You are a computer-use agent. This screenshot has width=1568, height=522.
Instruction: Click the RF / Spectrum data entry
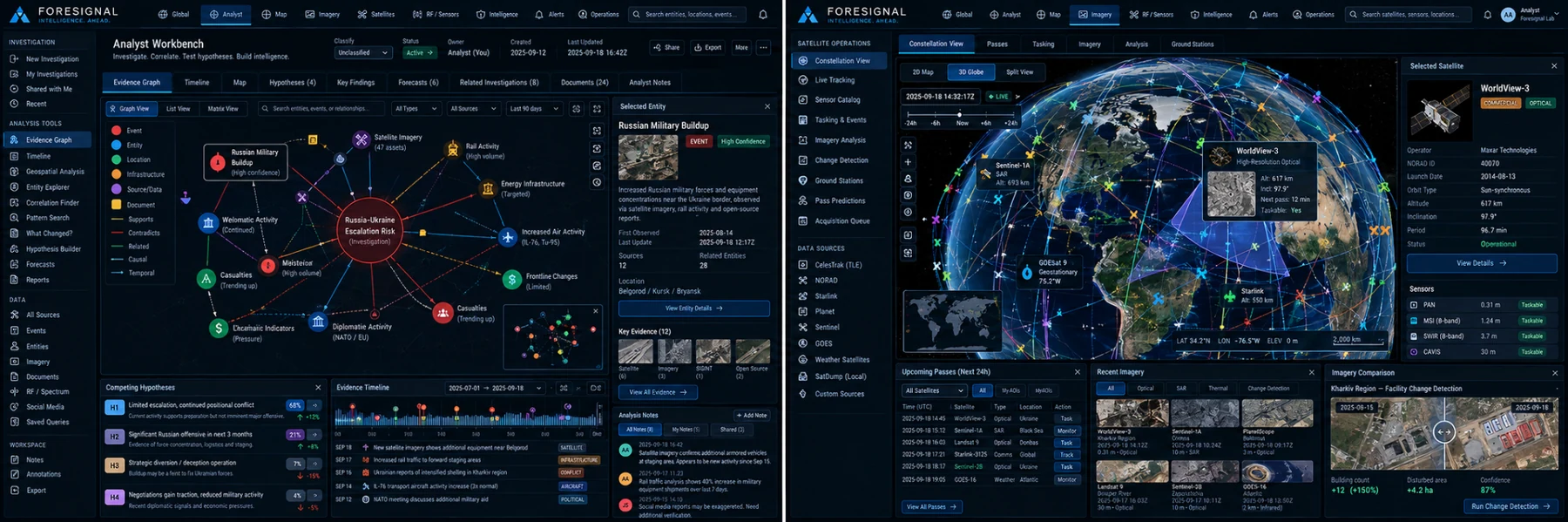[x=47, y=391]
